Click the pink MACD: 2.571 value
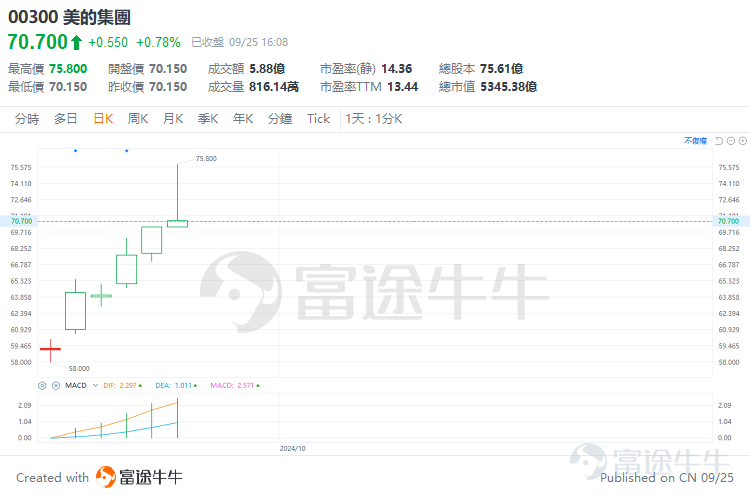 pos(235,386)
